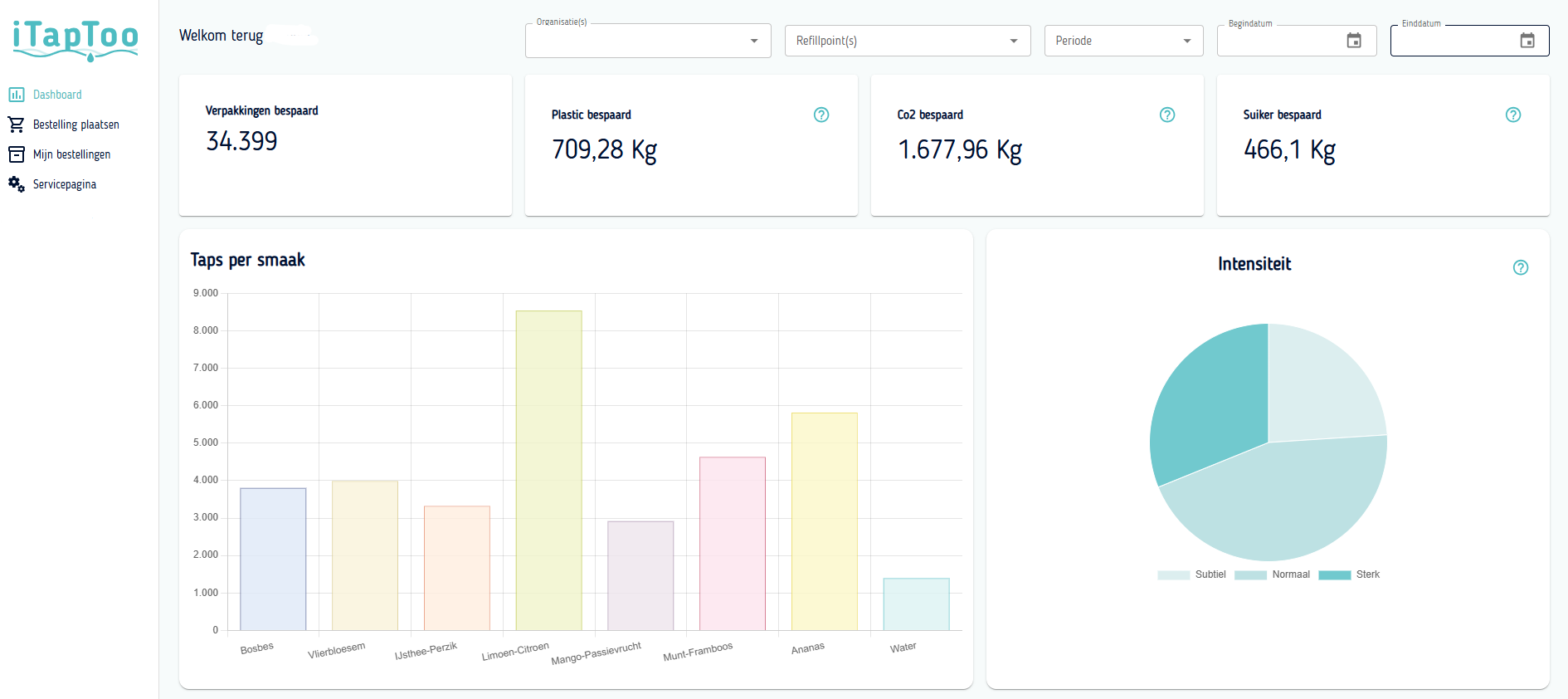Open help icon on Co2 bespaard card
1568x699 pixels.
click(x=1167, y=115)
